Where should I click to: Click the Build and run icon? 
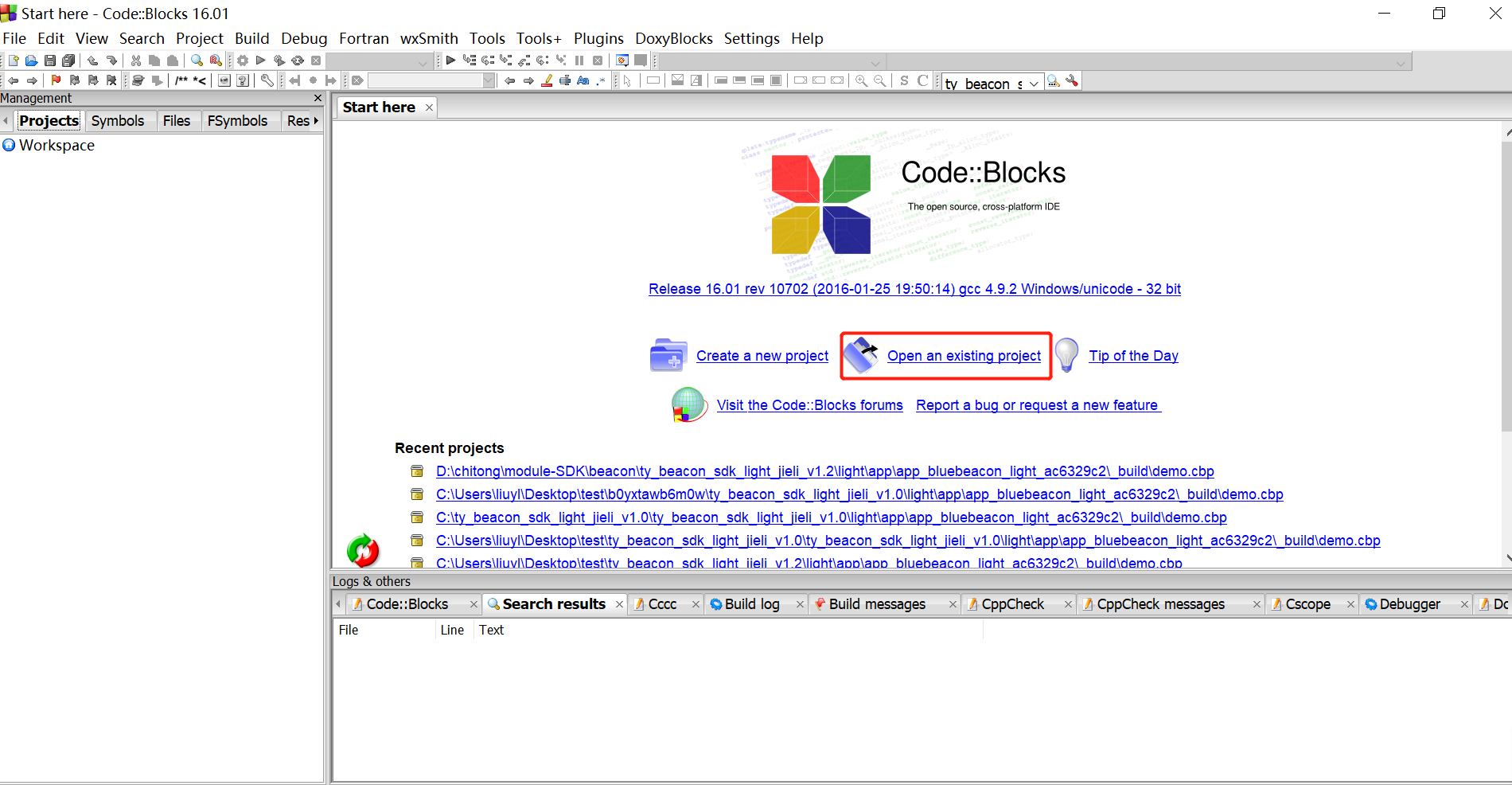279,61
